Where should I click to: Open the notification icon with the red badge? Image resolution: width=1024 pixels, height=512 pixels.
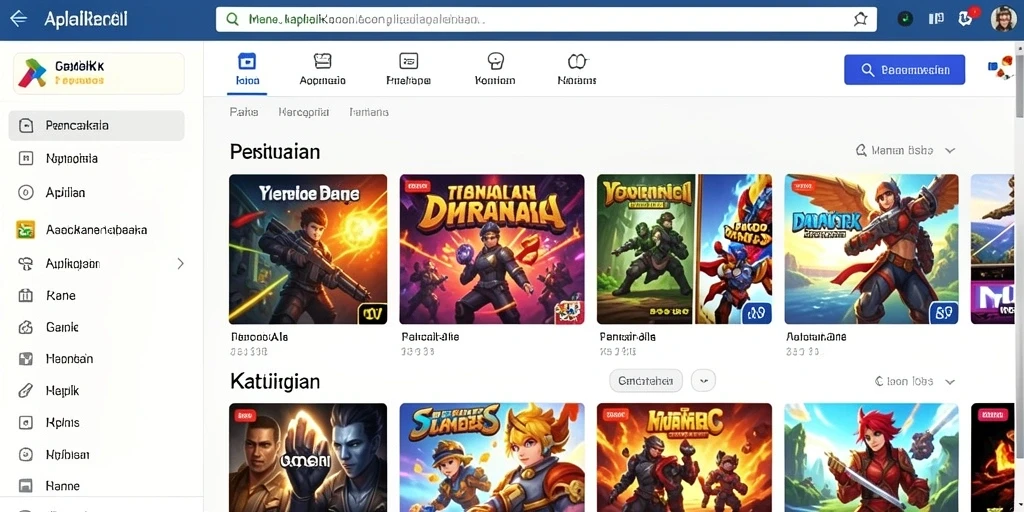tap(967, 18)
